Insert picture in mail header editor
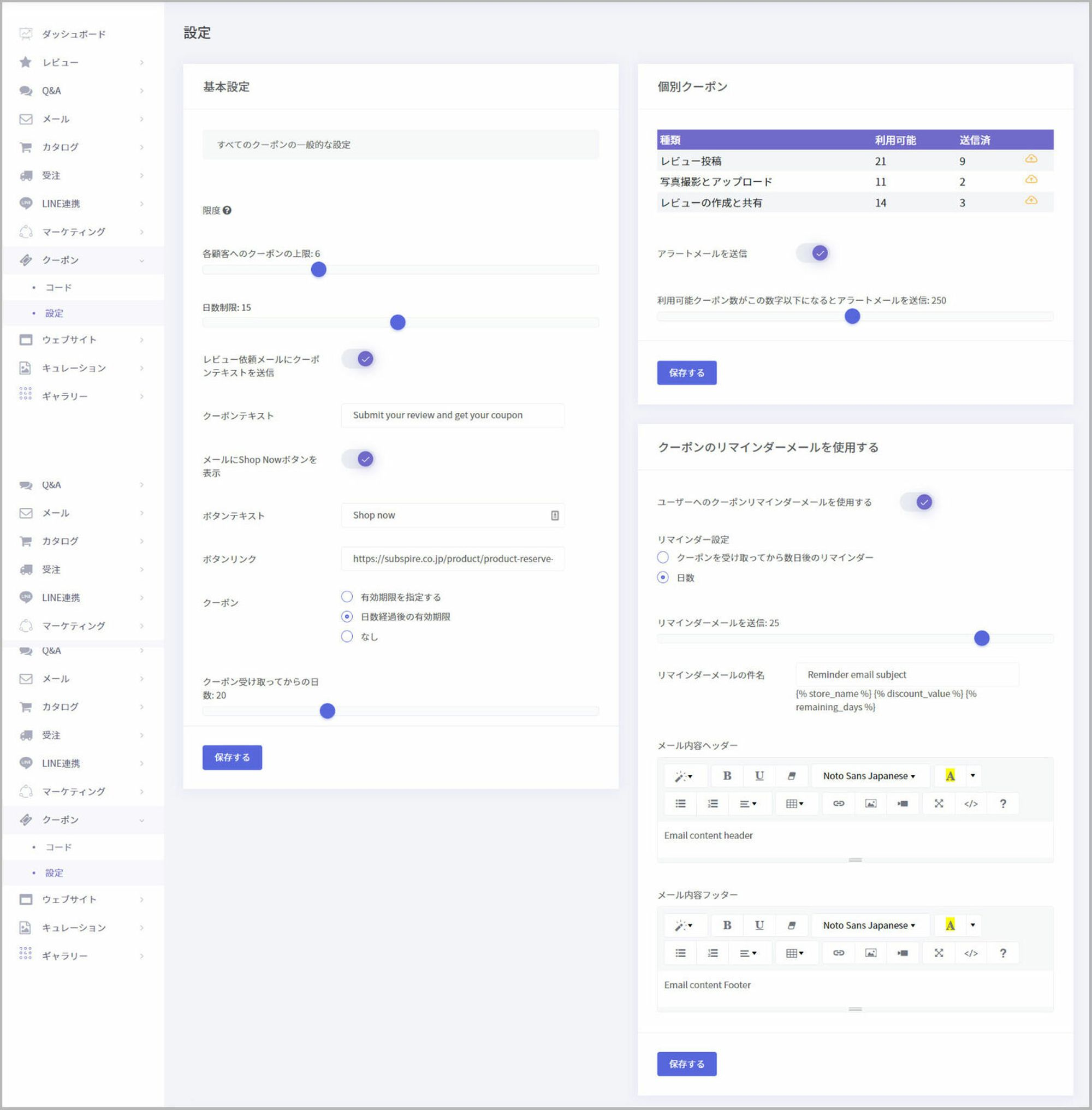This screenshot has width=1092, height=1110. click(870, 803)
